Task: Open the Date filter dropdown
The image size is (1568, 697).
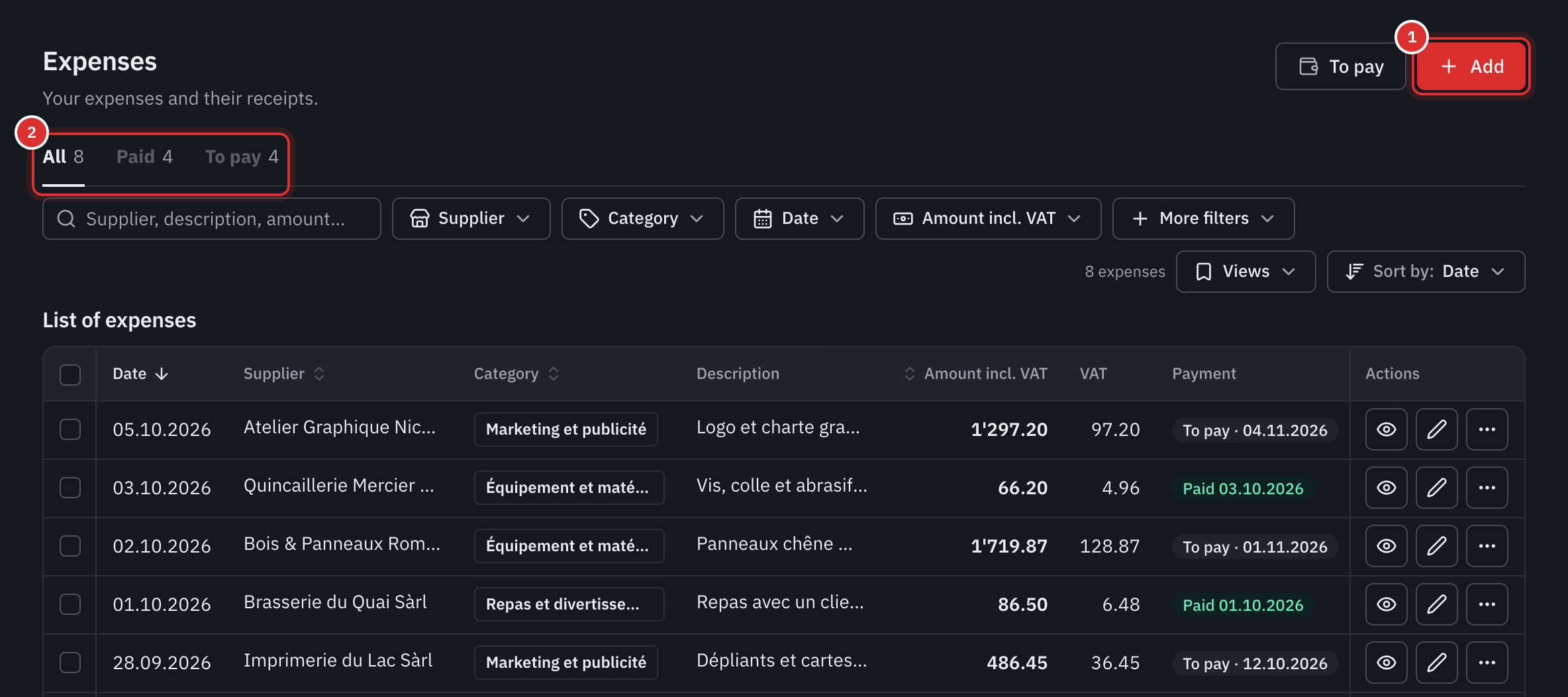Action: tap(799, 219)
